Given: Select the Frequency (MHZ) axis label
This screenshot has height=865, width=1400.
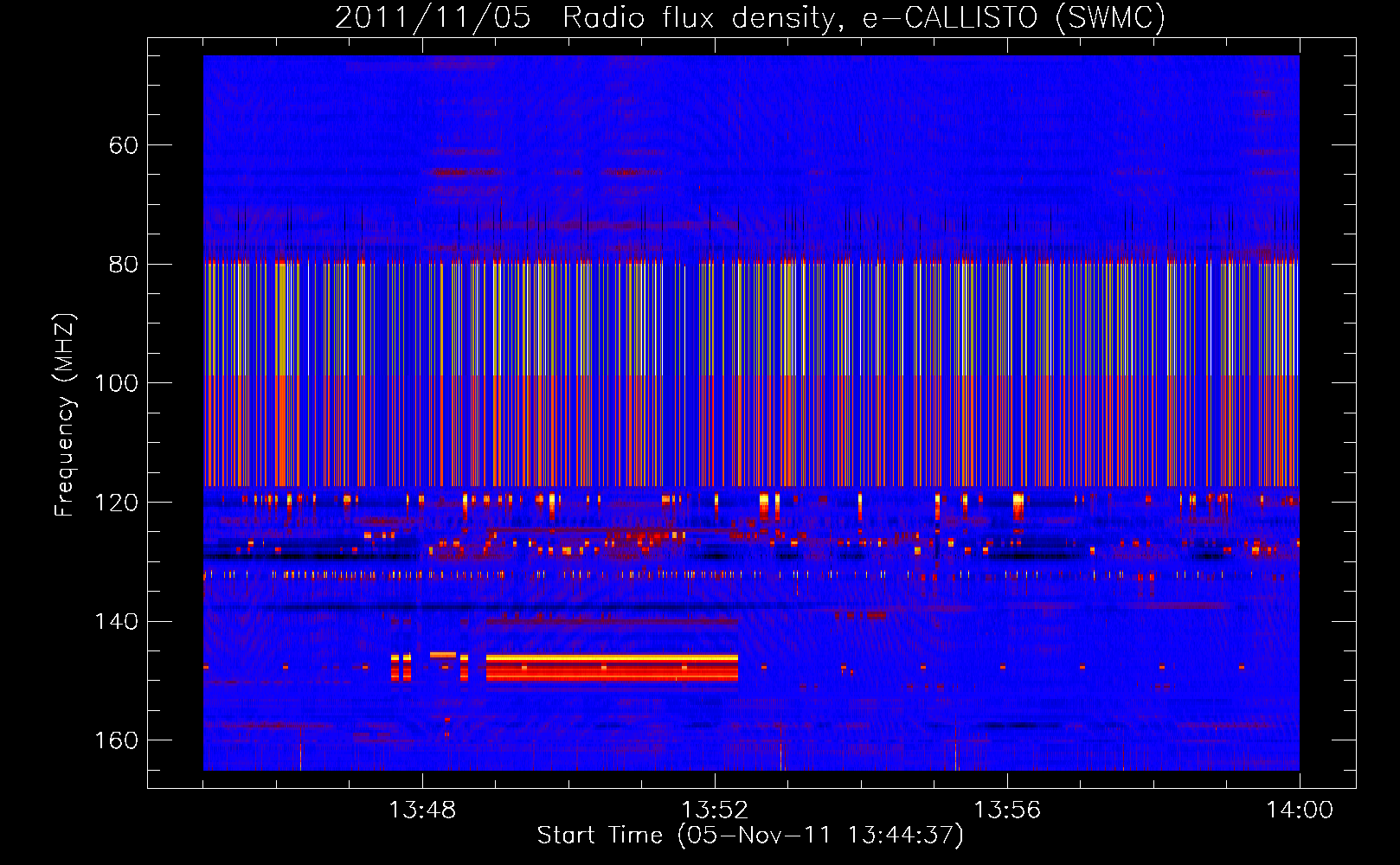Looking at the screenshot, I should pyautogui.click(x=64, y=414).
